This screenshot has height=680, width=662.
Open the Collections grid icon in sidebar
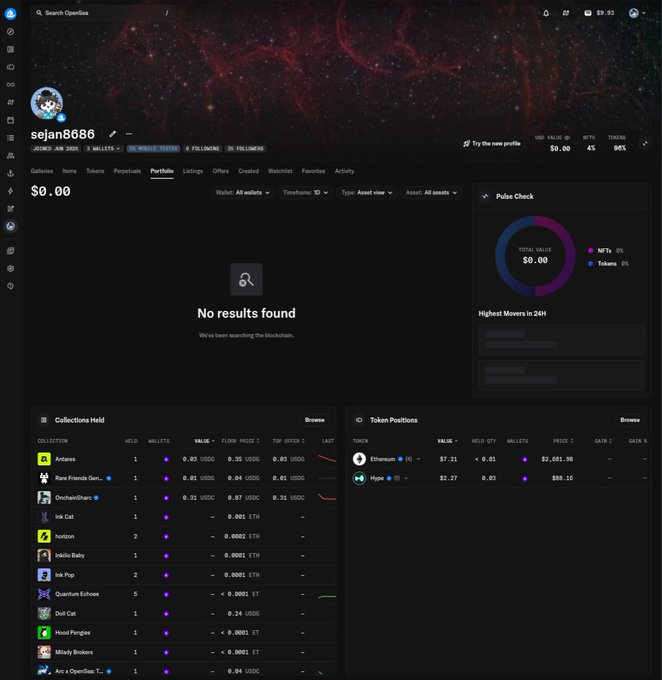[10, 49]
